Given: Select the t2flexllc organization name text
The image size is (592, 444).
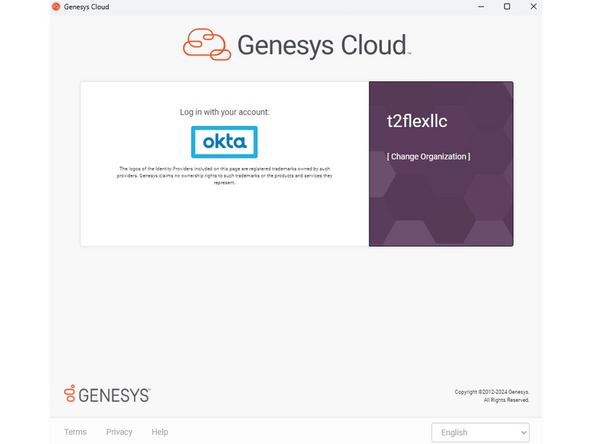Looking at the screenshot, I should point(417,121).
